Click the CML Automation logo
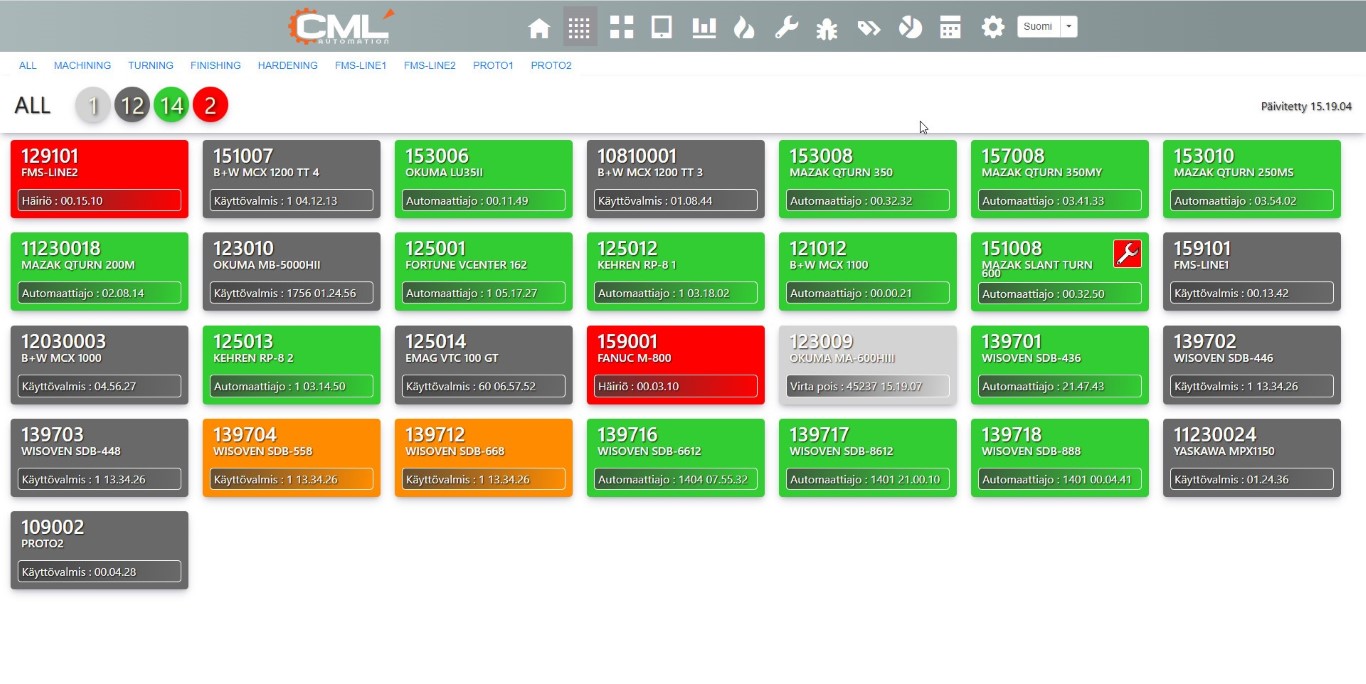The height and width of the screenshot is (684, 1366). coord(341,27)
